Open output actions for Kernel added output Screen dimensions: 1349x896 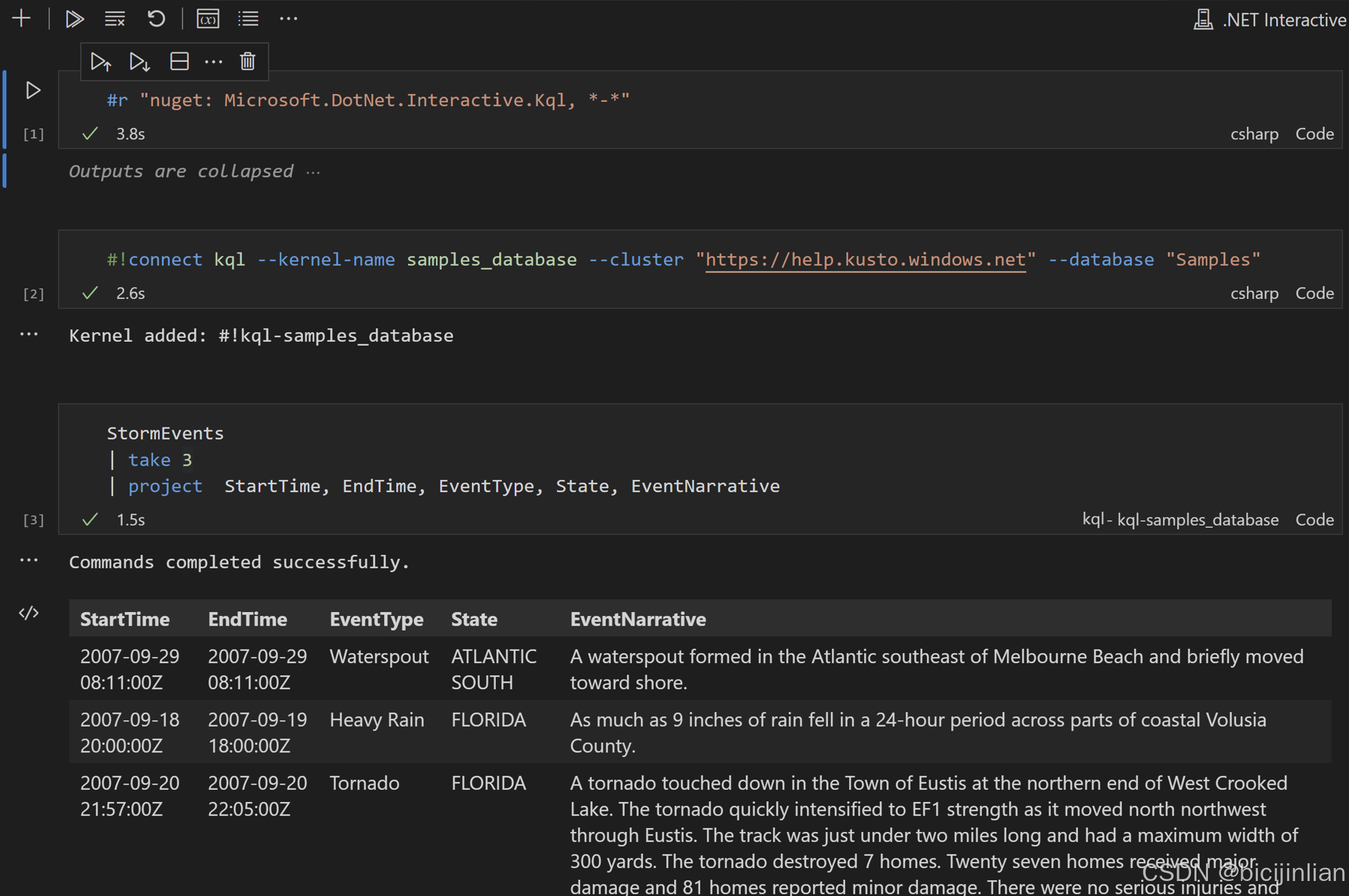tap(29, 334)
